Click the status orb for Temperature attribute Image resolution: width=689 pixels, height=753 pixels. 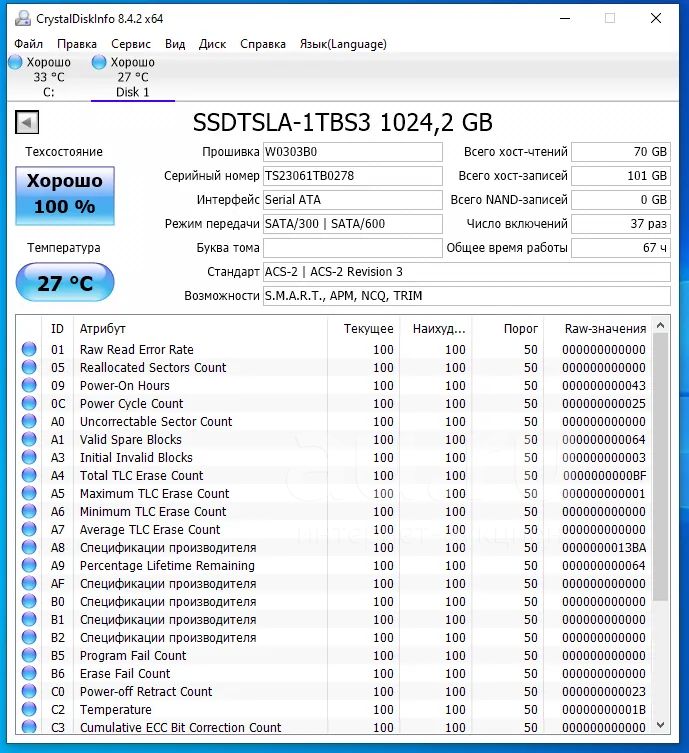coord(29,709)
